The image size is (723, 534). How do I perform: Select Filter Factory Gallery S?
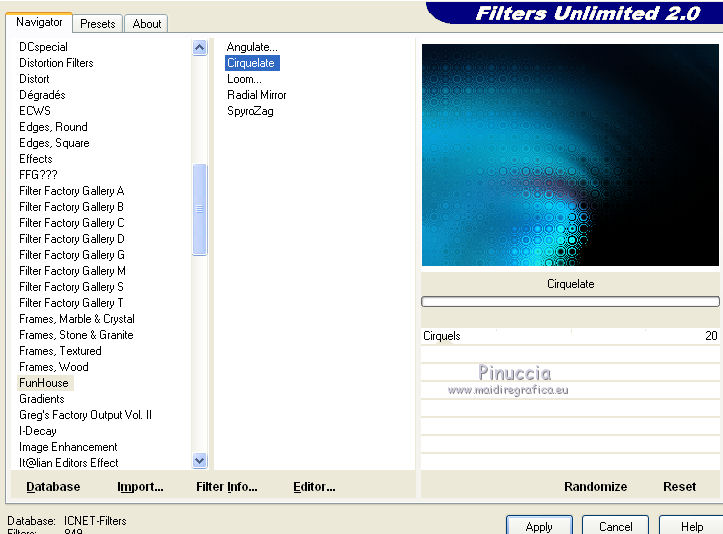[71, 287]
